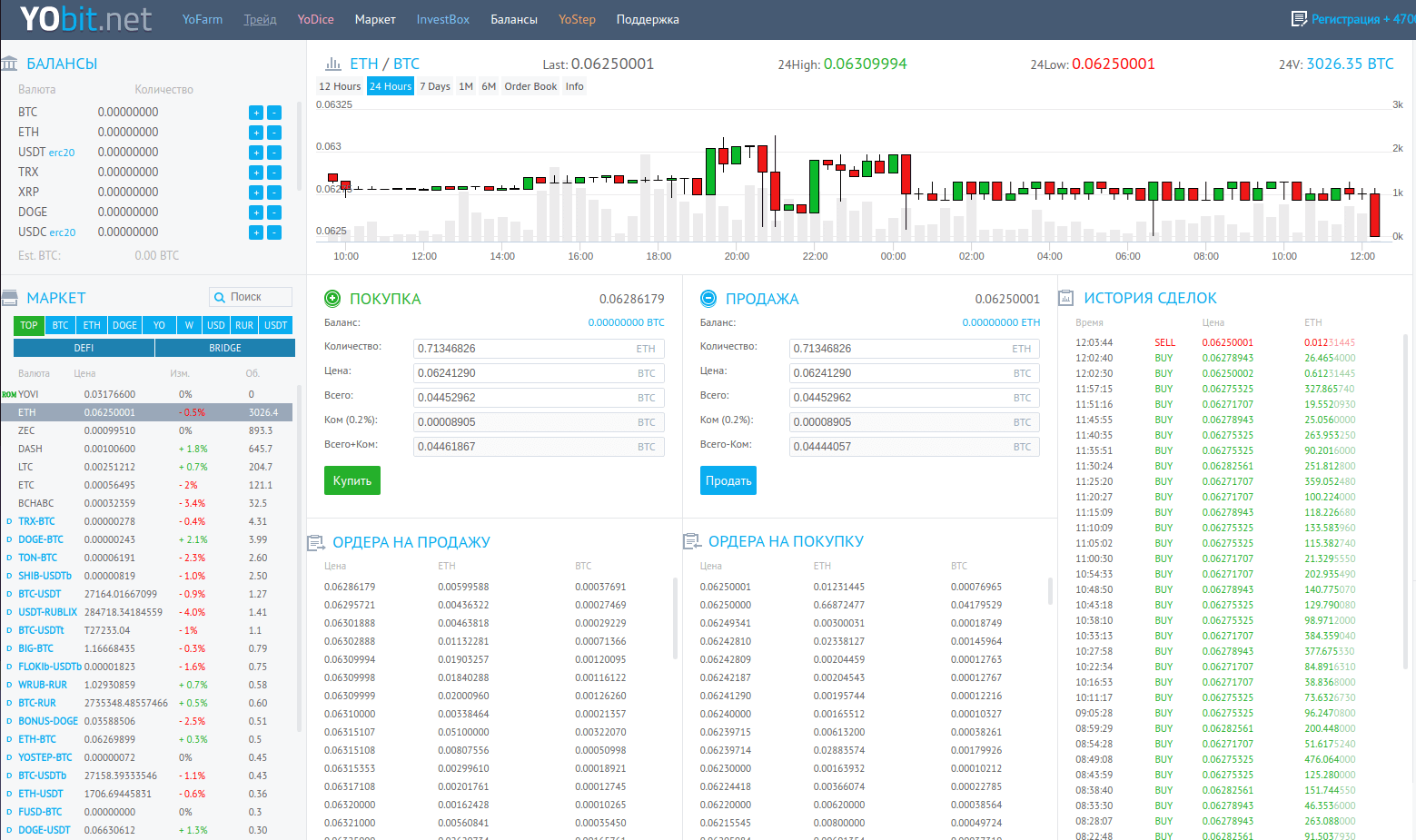Screen dimensions: 1416x840
Task: Click the plus deposit icon for DOGE balance
Action: pos(256,212)
